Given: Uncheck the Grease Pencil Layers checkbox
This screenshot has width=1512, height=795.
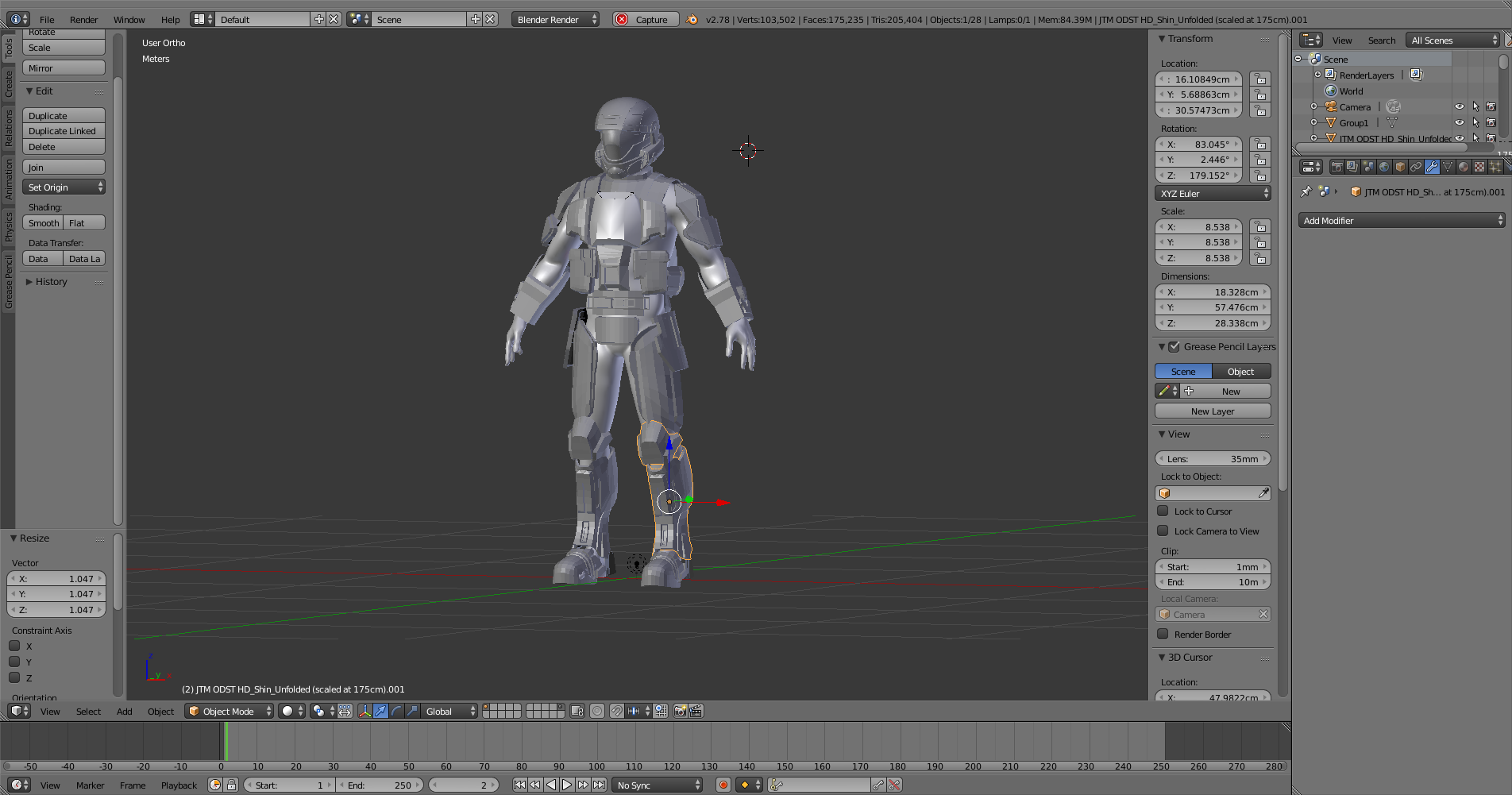Looking at the screenshot, I should pyautogui.click(x=1174, y=346).
